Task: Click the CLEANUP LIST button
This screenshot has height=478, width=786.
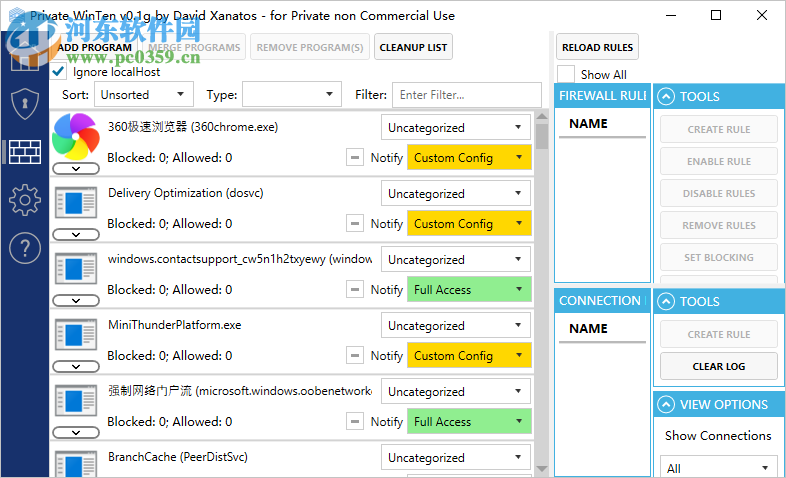Action: point(413,47)
